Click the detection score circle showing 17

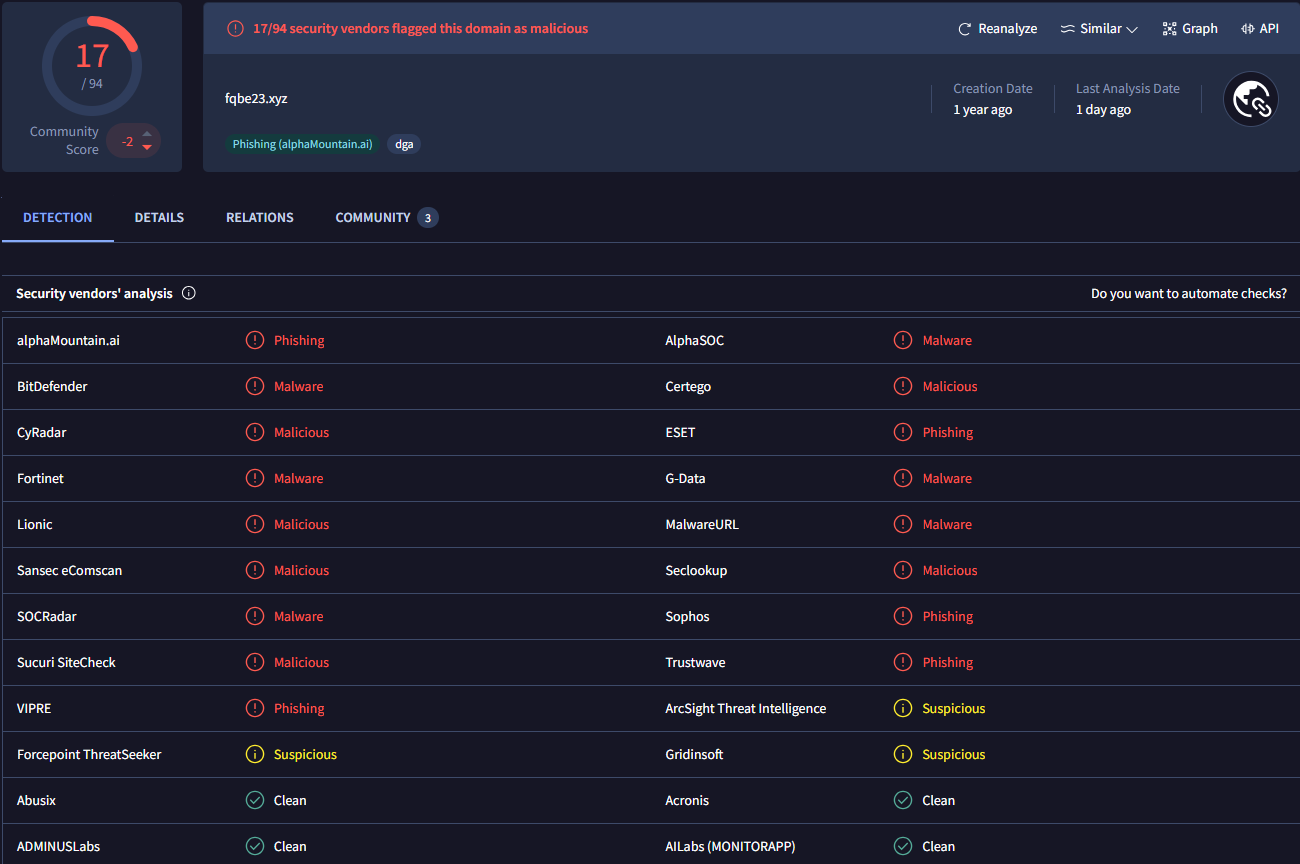pyautogui.click(x=92, y=65)
